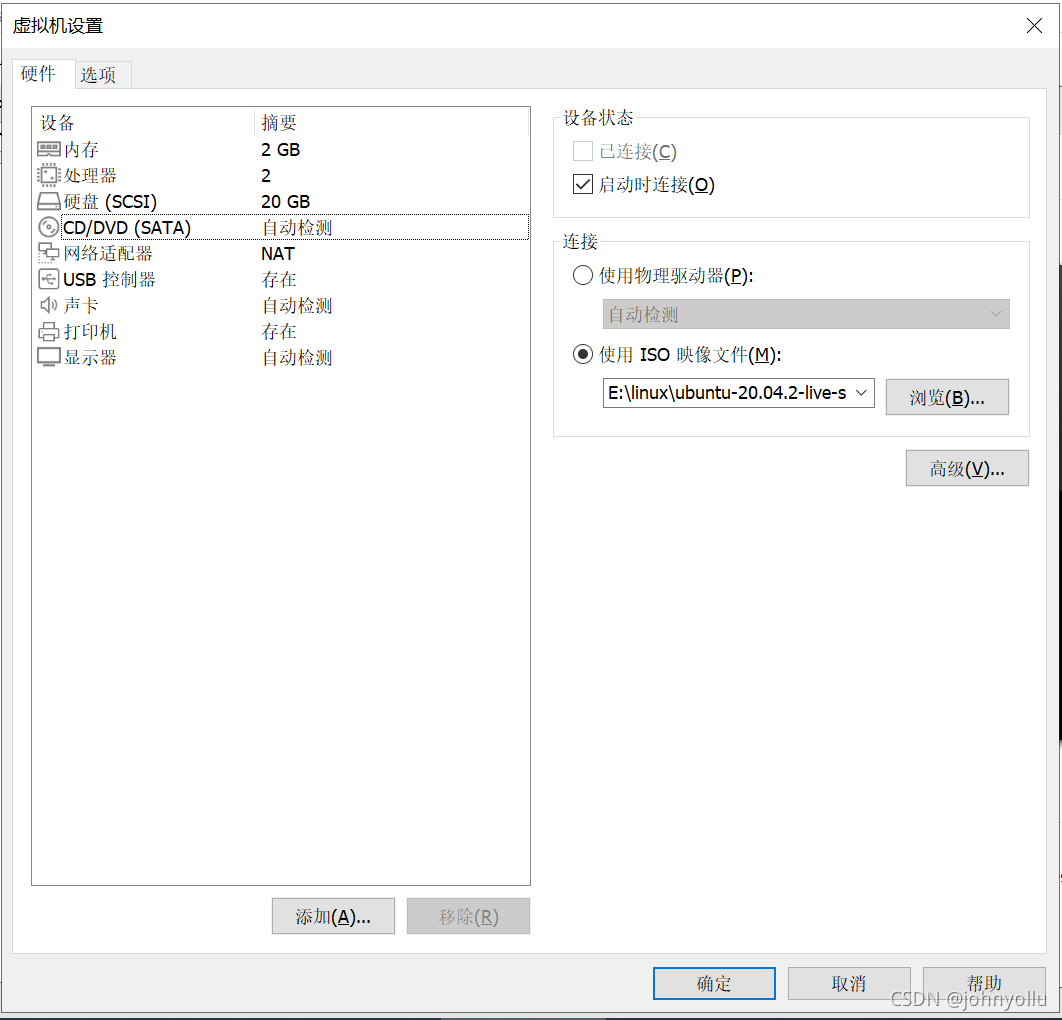Click the memory (内存) device icon
The height and width of the screenshot is (1020, 1062).
[x=49, y=149]
